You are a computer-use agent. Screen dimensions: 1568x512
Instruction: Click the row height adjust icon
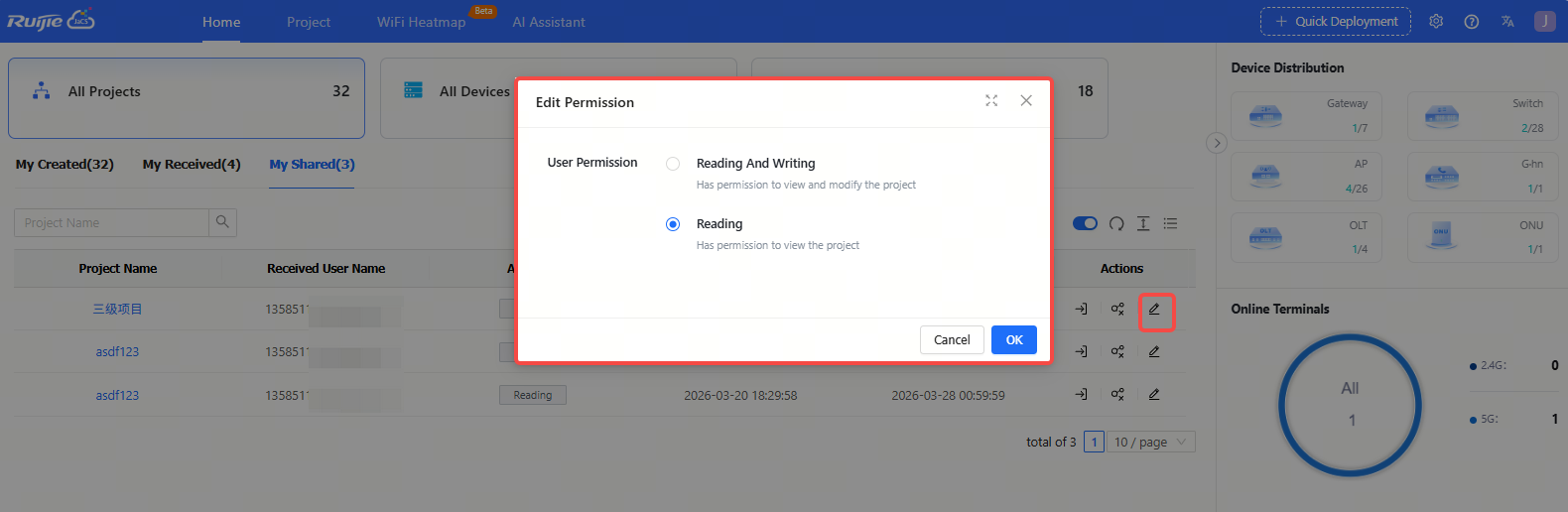point(1143,223)
